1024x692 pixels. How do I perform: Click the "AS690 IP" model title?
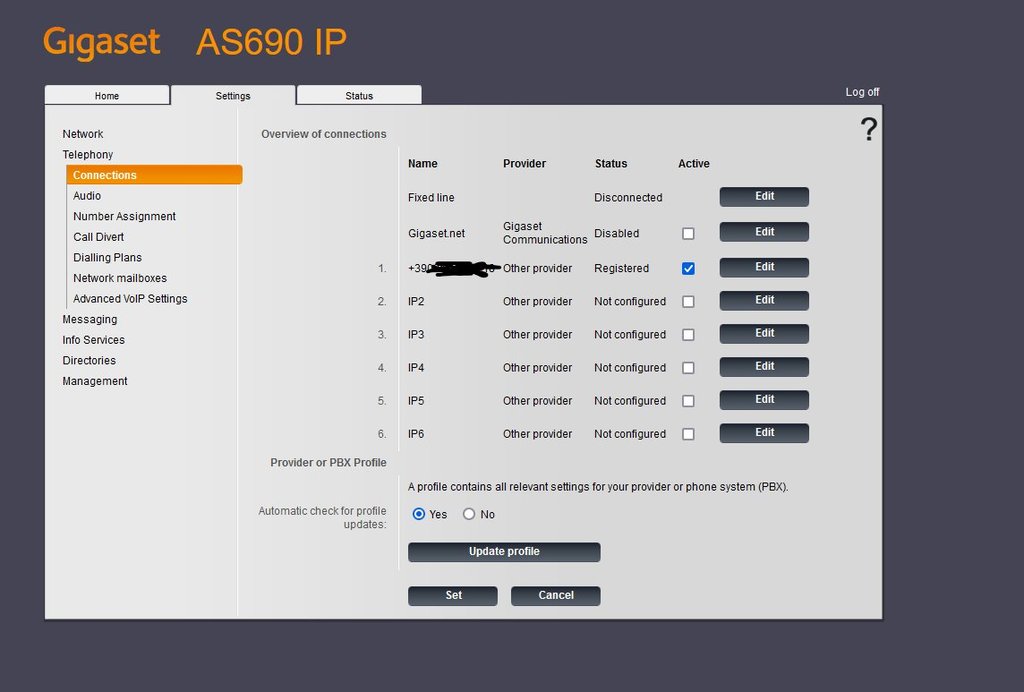coord(271,42)
